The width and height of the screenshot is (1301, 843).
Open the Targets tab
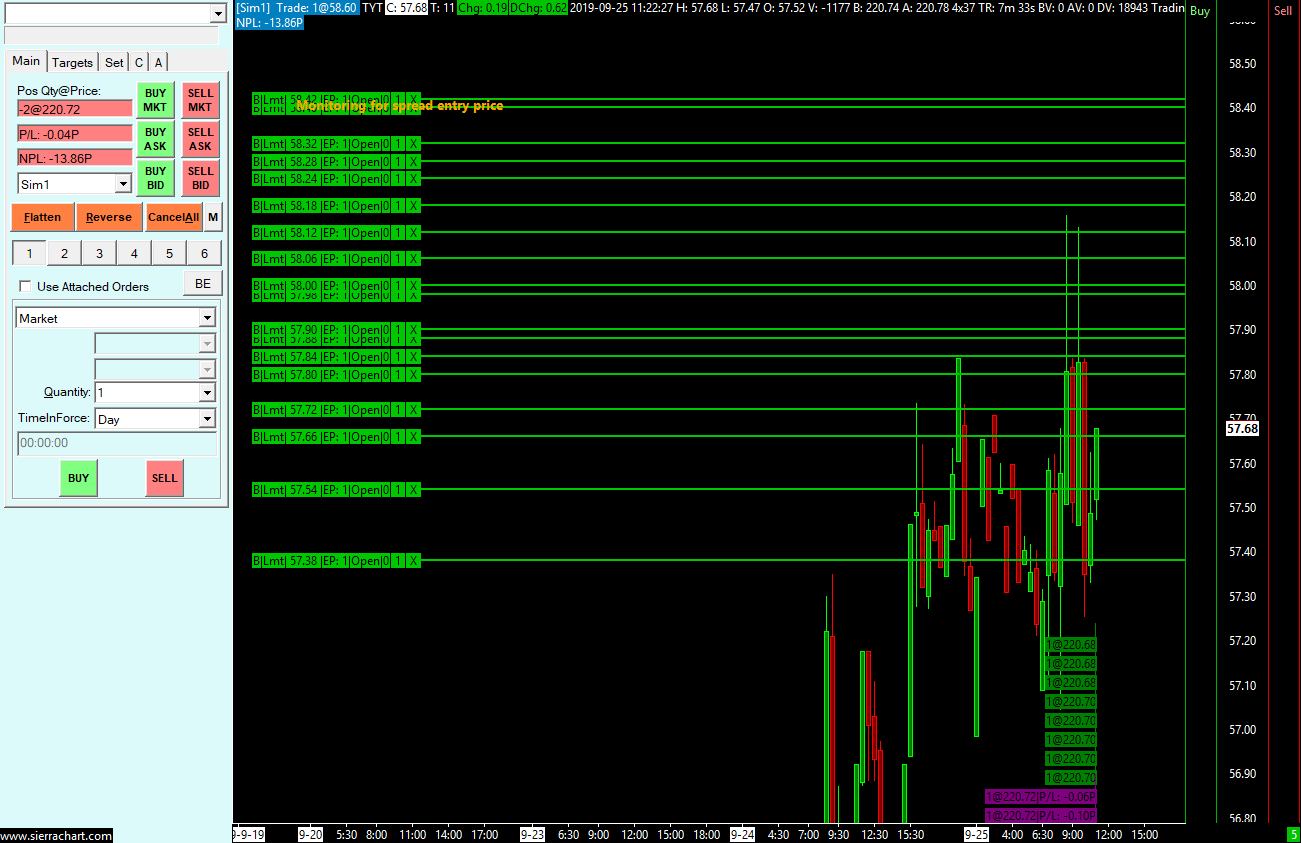click(72, 62)
